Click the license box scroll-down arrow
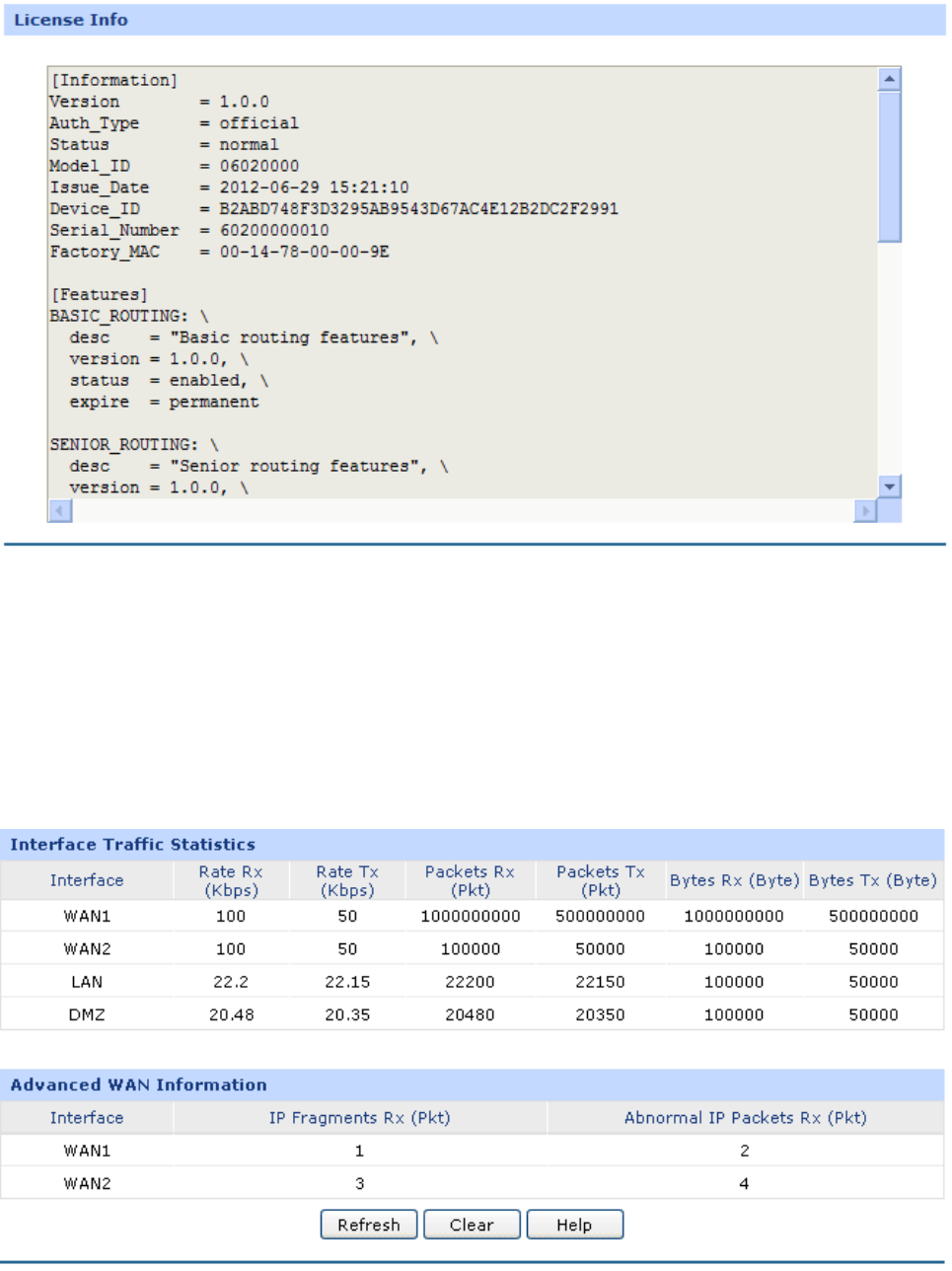This screenshot has height=1271, width=952. pyautogui.click(x=889, y=486)
